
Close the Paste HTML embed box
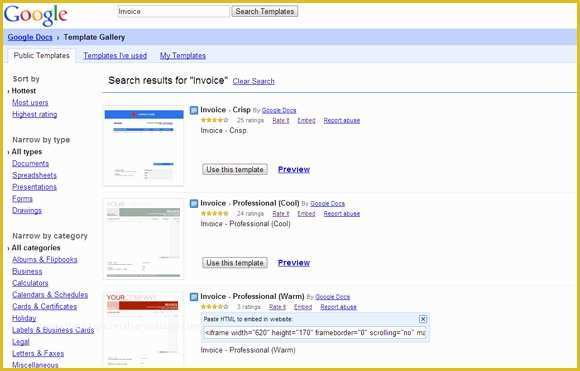click(x=423, y=319)
